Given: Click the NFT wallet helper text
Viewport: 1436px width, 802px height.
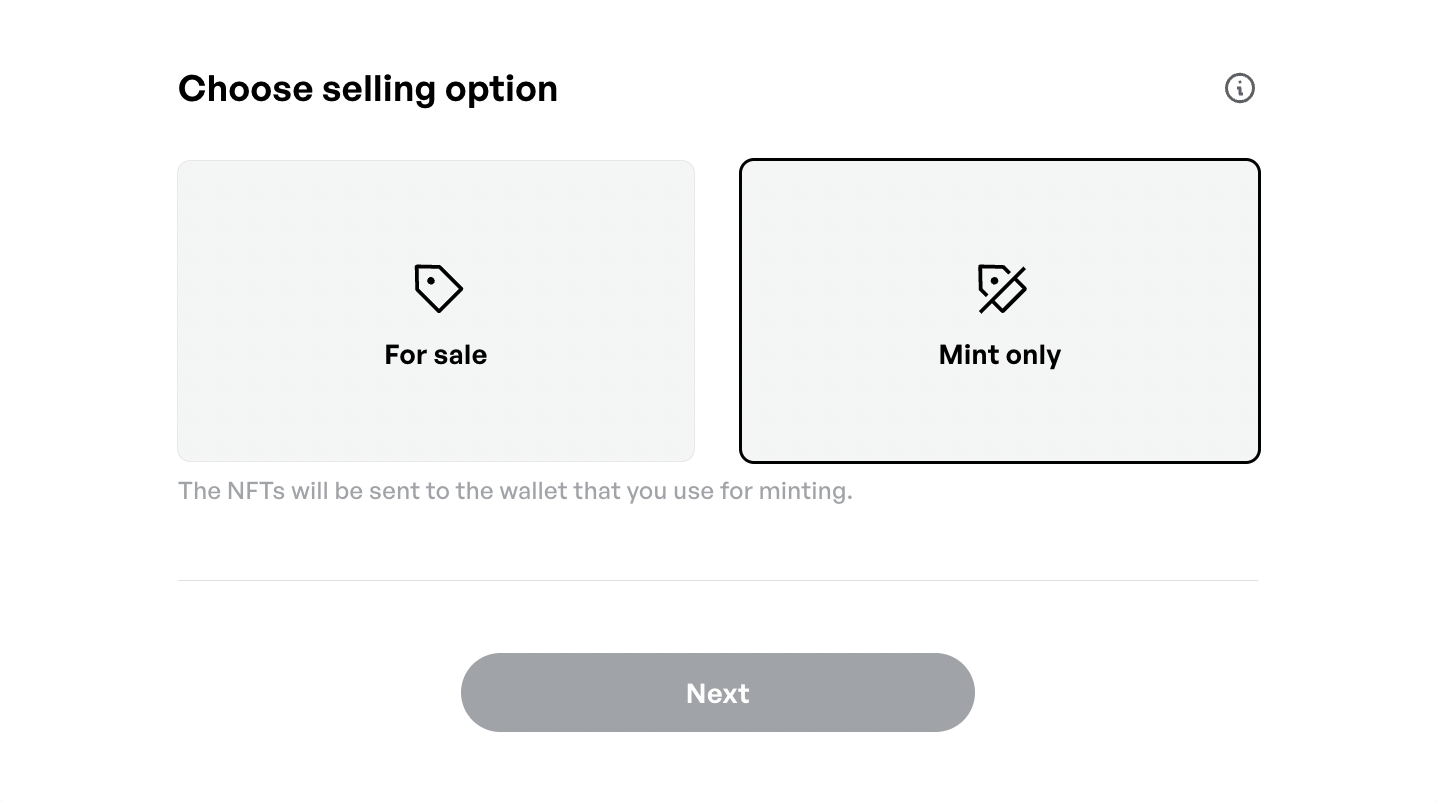Looking at the screenshot, I should click(x=514, y=491).
